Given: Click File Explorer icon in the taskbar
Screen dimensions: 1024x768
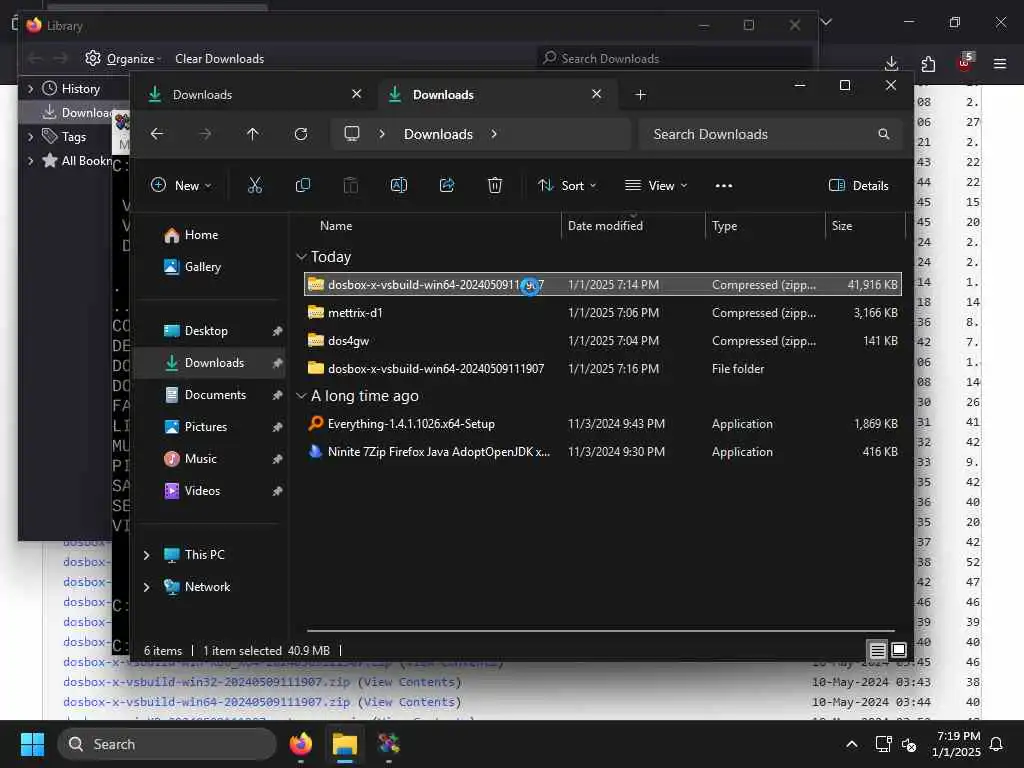Looking at the screenshot, I should (x=345, y=744).
